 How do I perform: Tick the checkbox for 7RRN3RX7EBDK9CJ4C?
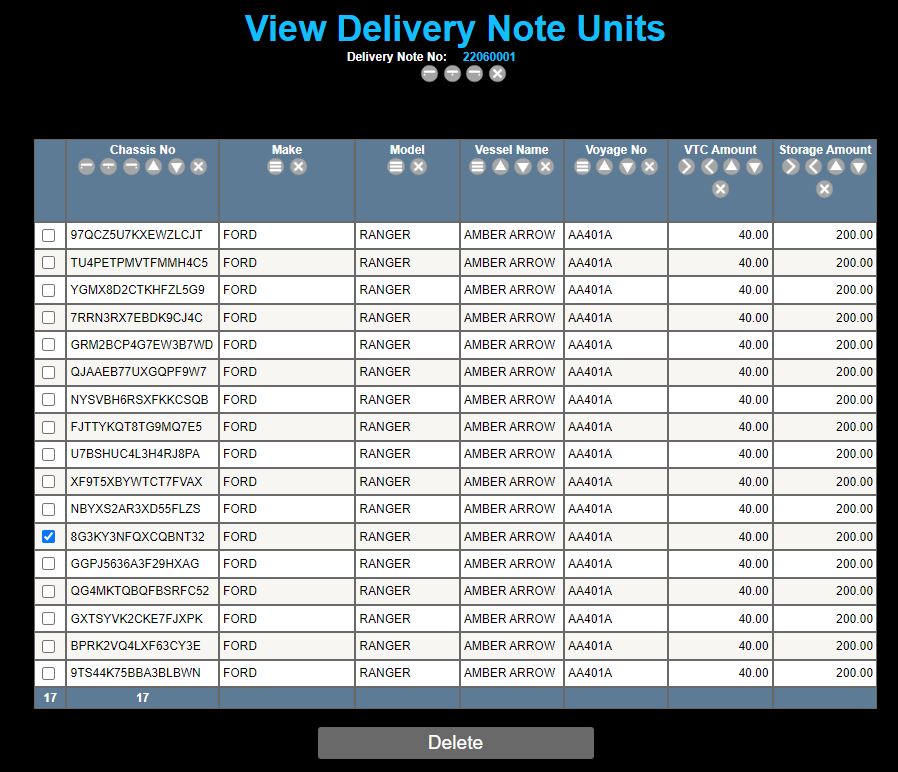point(49,318)
